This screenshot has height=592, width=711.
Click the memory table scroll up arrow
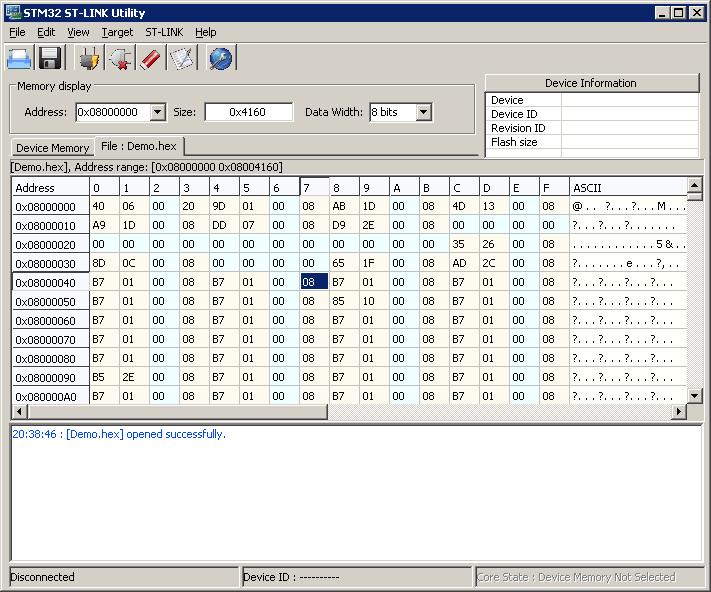click(694, 185)
